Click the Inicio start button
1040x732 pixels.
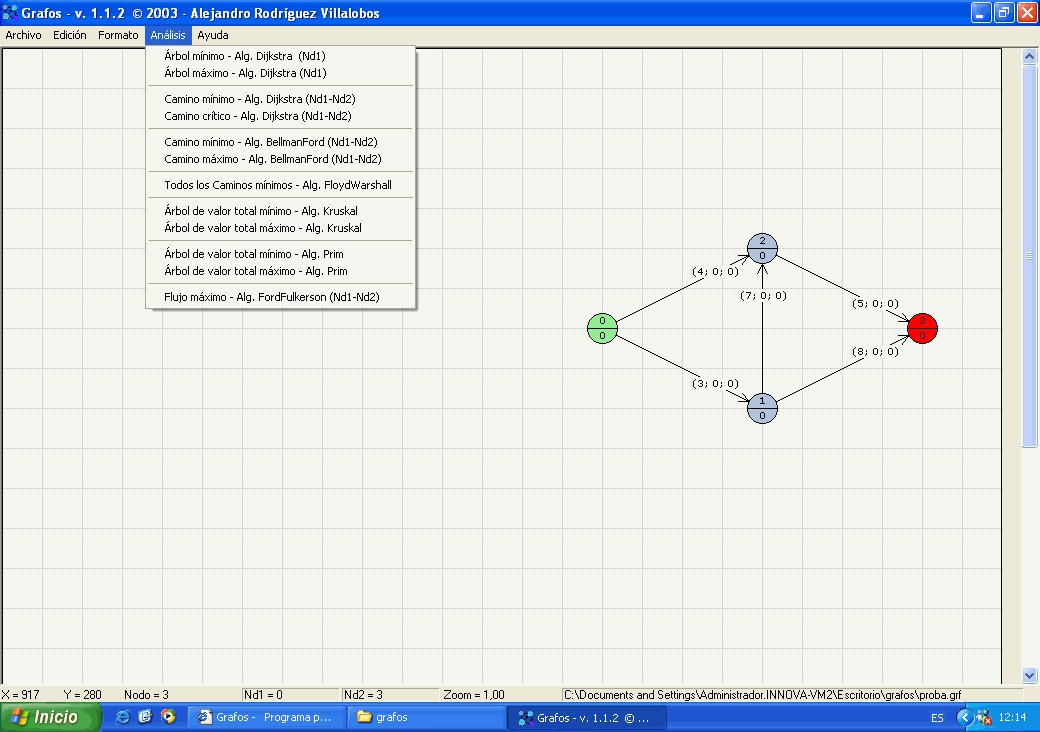[51, 717]
